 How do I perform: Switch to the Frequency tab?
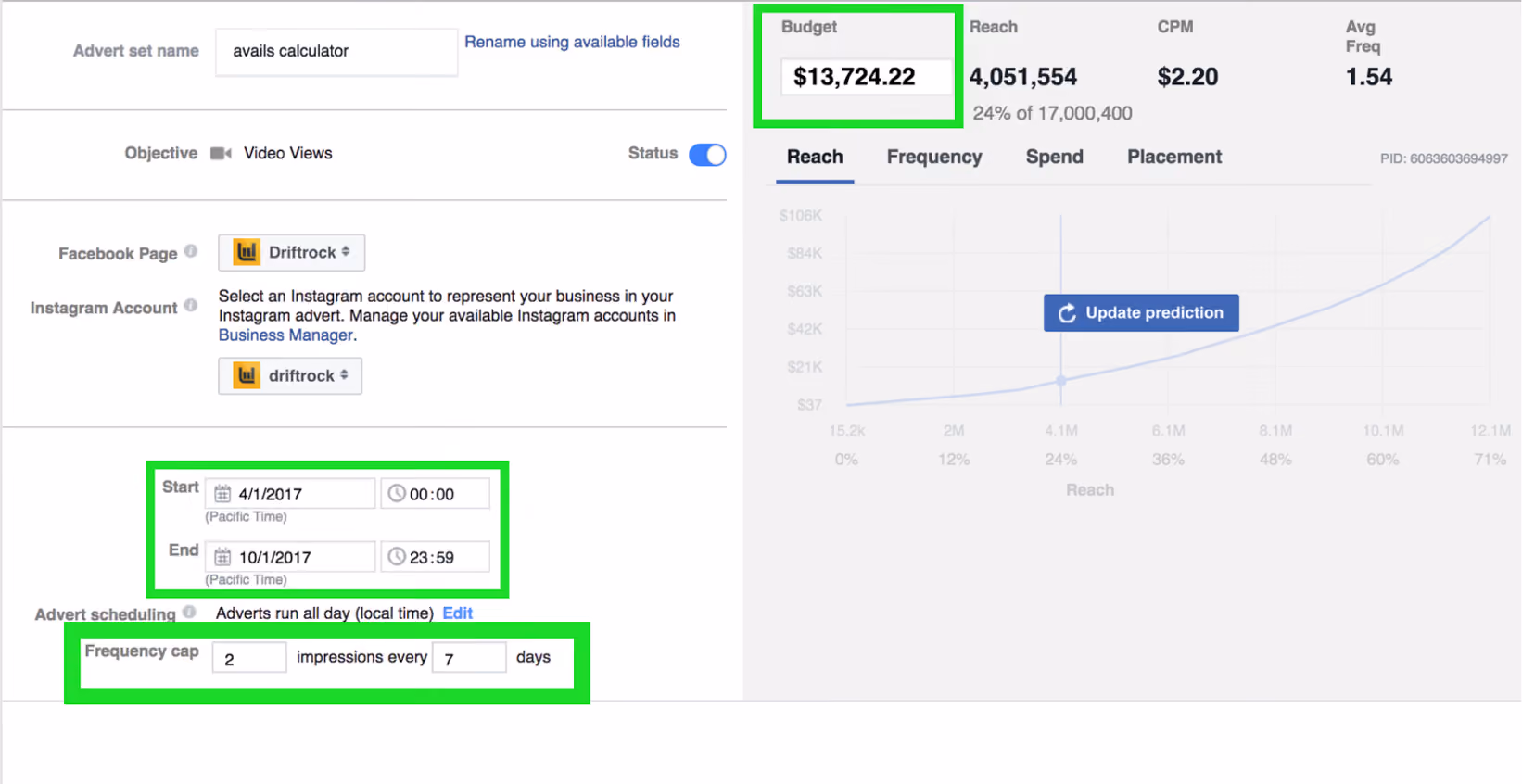click(934, 157)
